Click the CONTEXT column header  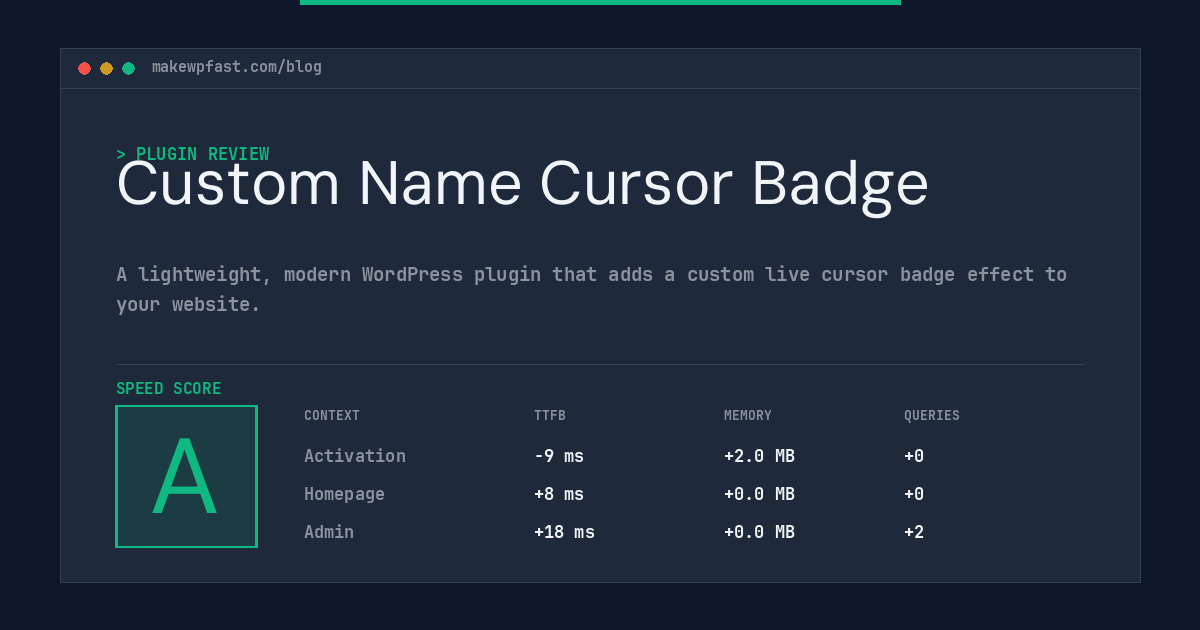point(332,416)
